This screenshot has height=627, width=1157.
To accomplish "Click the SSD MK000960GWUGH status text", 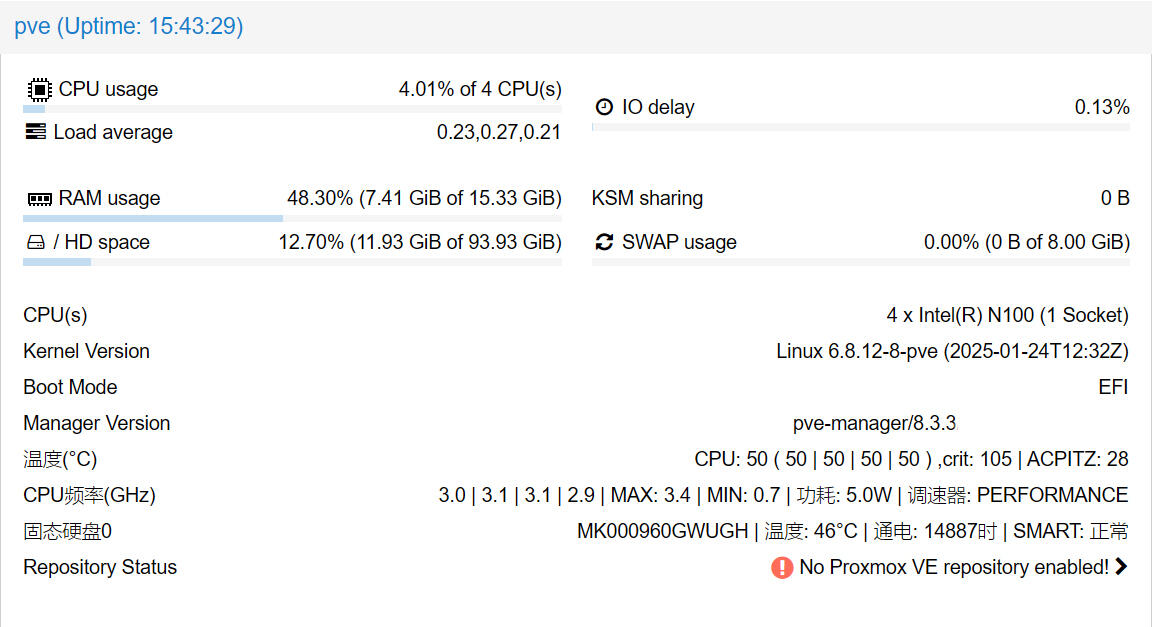I will [x=852, y=531].
